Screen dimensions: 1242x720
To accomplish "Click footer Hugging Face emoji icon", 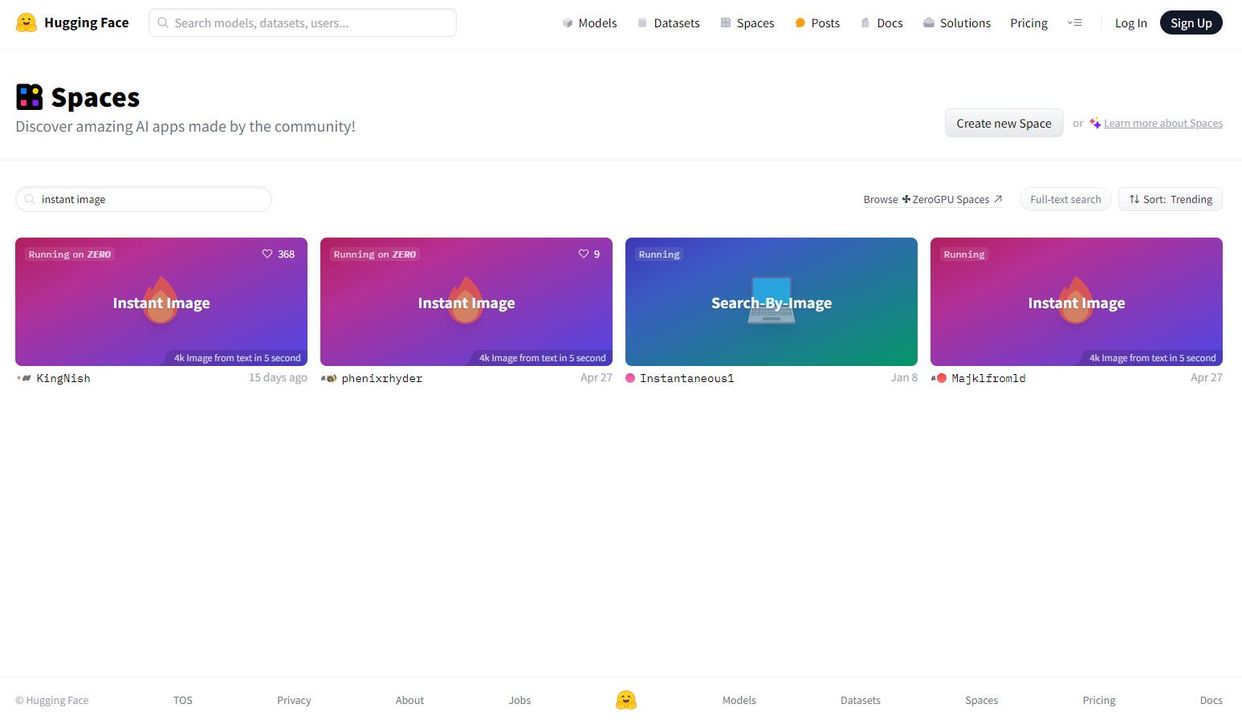I will click(x=626, y=700).
